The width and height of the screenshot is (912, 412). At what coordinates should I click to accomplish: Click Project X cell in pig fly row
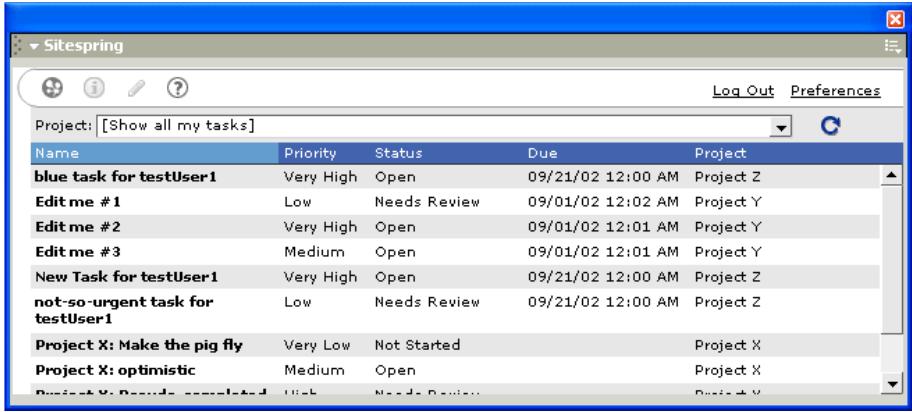[727, 345]
